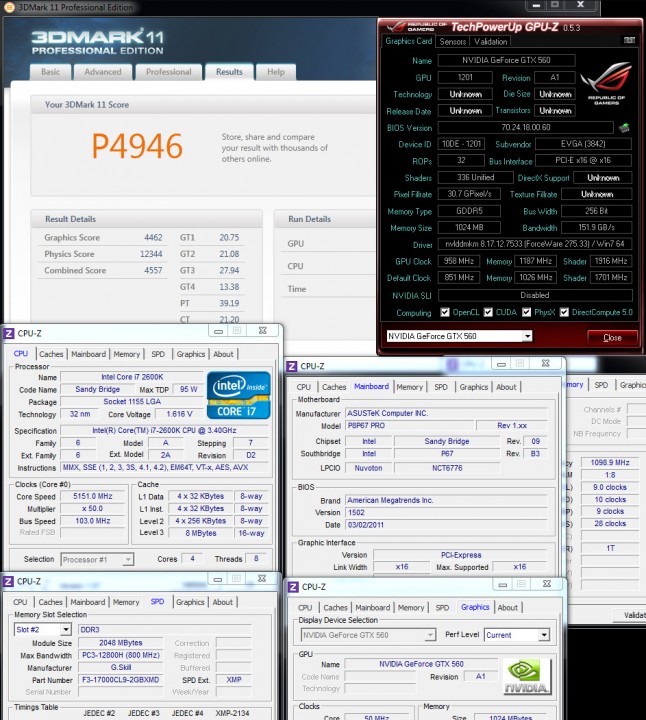Open the Professional tab in 3DMark
Image resolution: width=646 pixels, height=720 pixels.
coord(169,72)
